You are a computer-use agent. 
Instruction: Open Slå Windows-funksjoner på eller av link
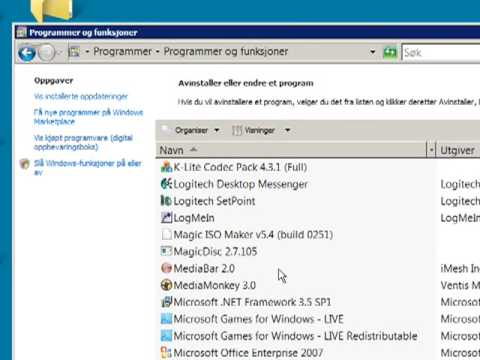pos(88,168)
